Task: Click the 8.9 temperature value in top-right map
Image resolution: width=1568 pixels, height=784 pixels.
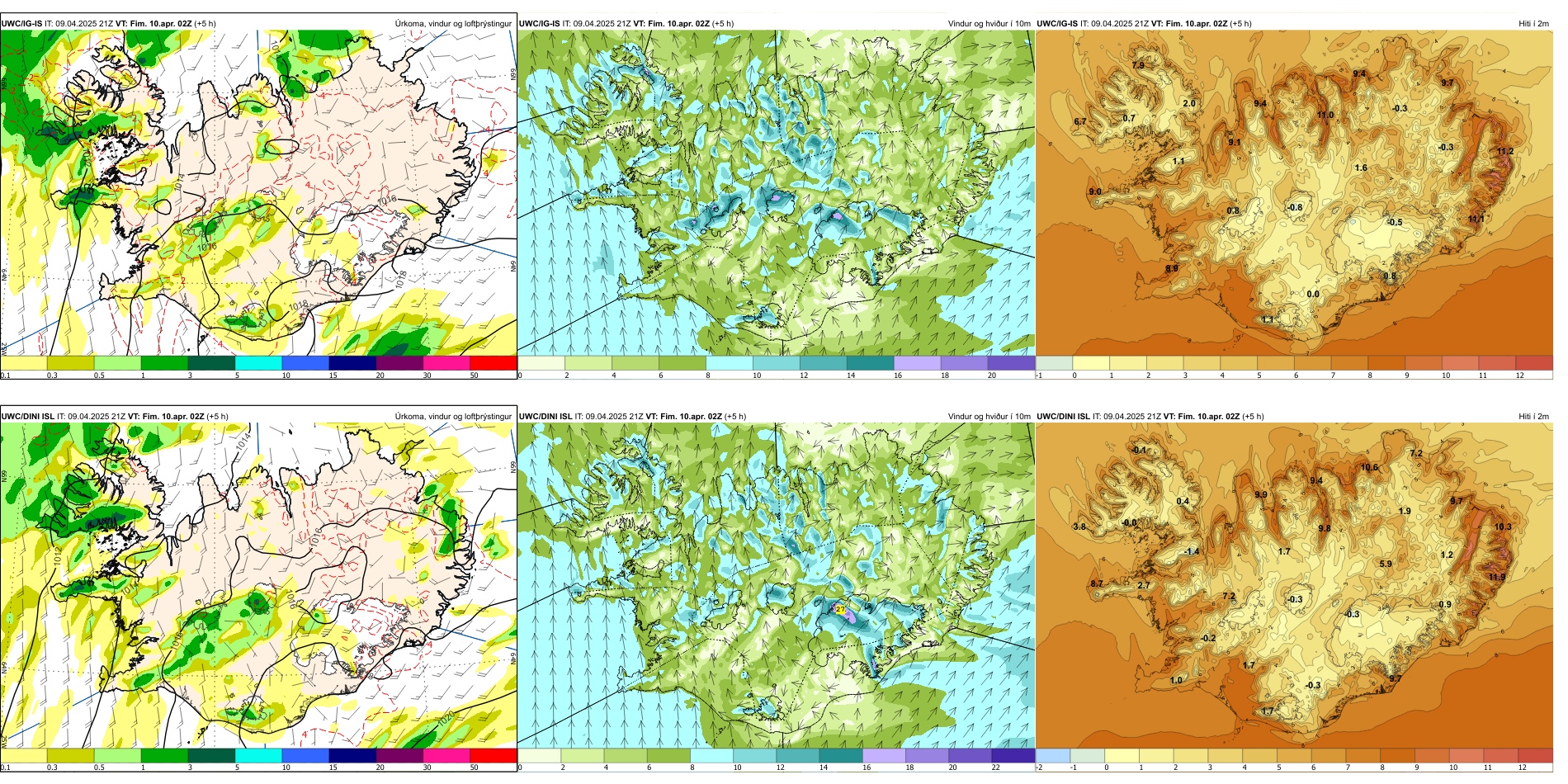Action: (x=1172, y=269)
